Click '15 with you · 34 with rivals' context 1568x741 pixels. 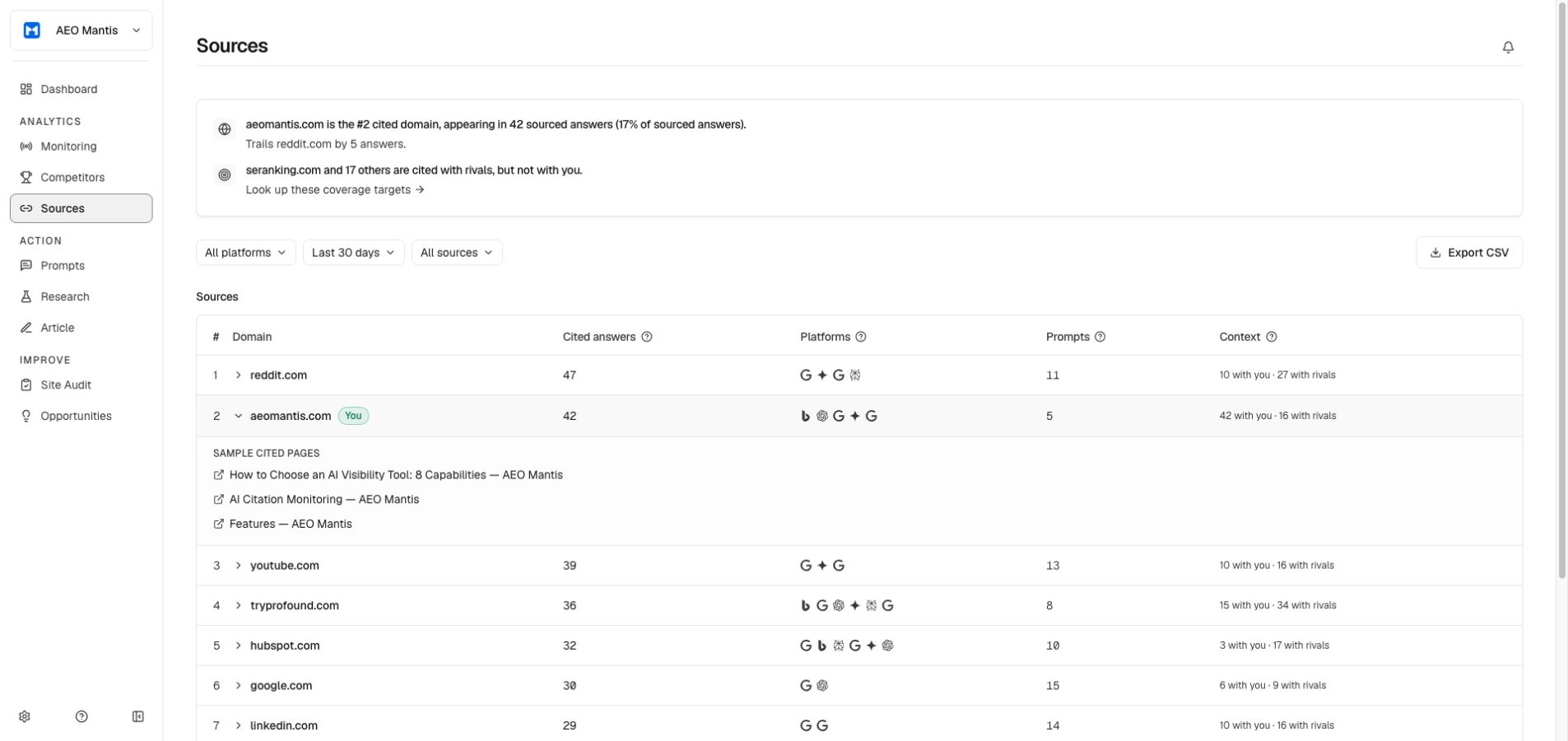1277,605
